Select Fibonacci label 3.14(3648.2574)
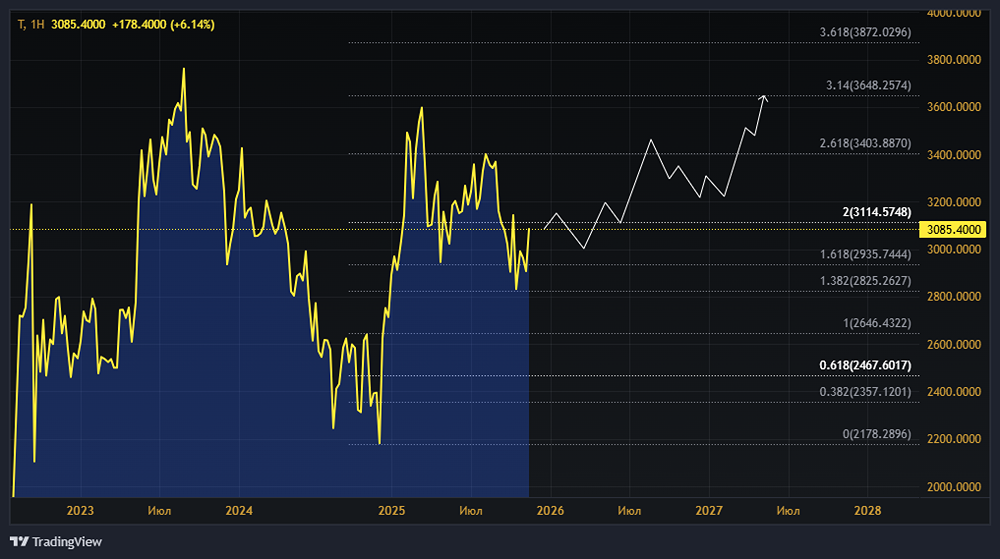 (869, 85)
